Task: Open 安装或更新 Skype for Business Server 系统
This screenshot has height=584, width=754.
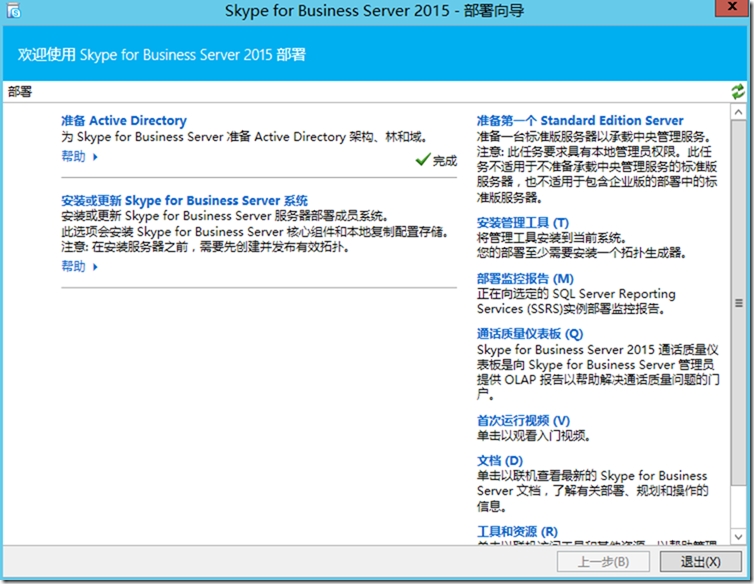Action: pyautogui.click(x=184, y=200)
